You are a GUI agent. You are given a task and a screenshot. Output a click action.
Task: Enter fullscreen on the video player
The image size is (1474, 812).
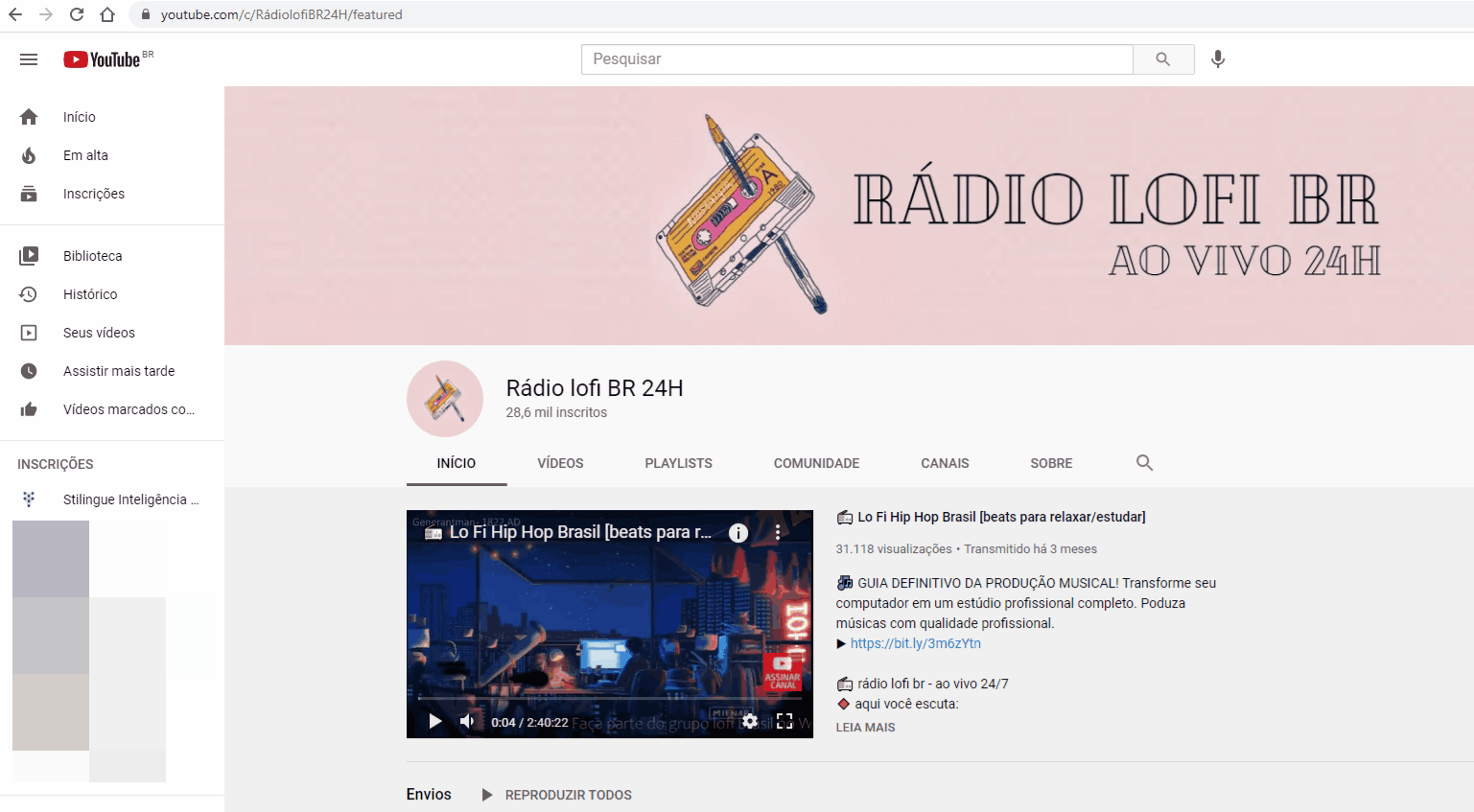tap(784, 721)
